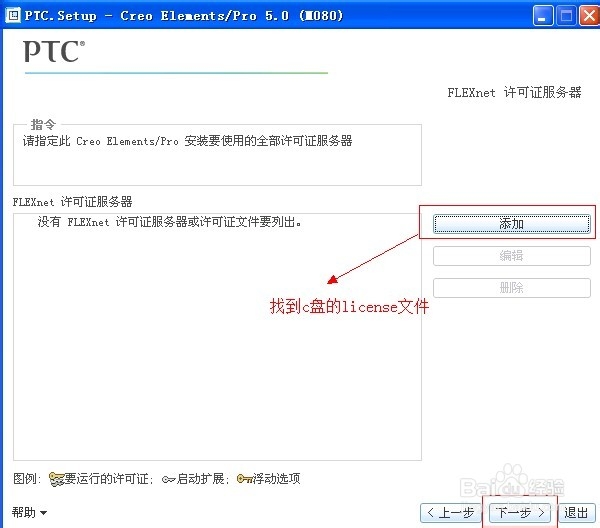Click the PTC.Setup title bar window icon
The height and width of the screenshot is (528, 600).
(x=13, y=15)
